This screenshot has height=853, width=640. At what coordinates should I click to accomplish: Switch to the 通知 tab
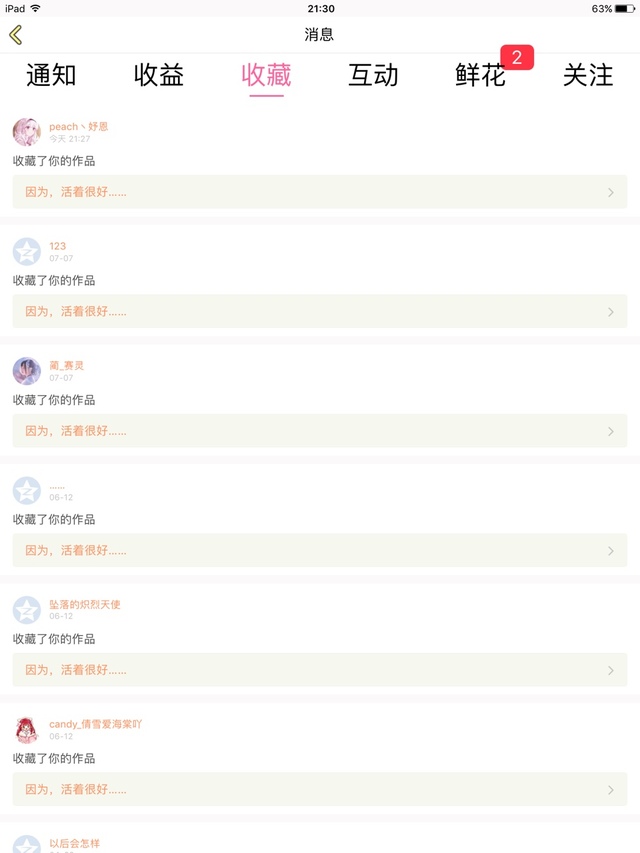(x=51, y=75)
